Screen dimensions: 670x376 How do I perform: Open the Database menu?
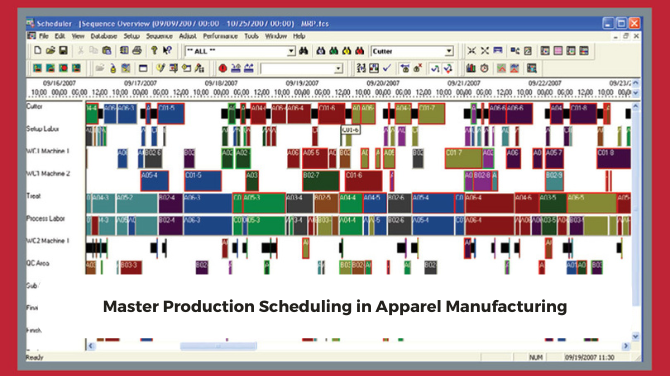coord(103,36)
